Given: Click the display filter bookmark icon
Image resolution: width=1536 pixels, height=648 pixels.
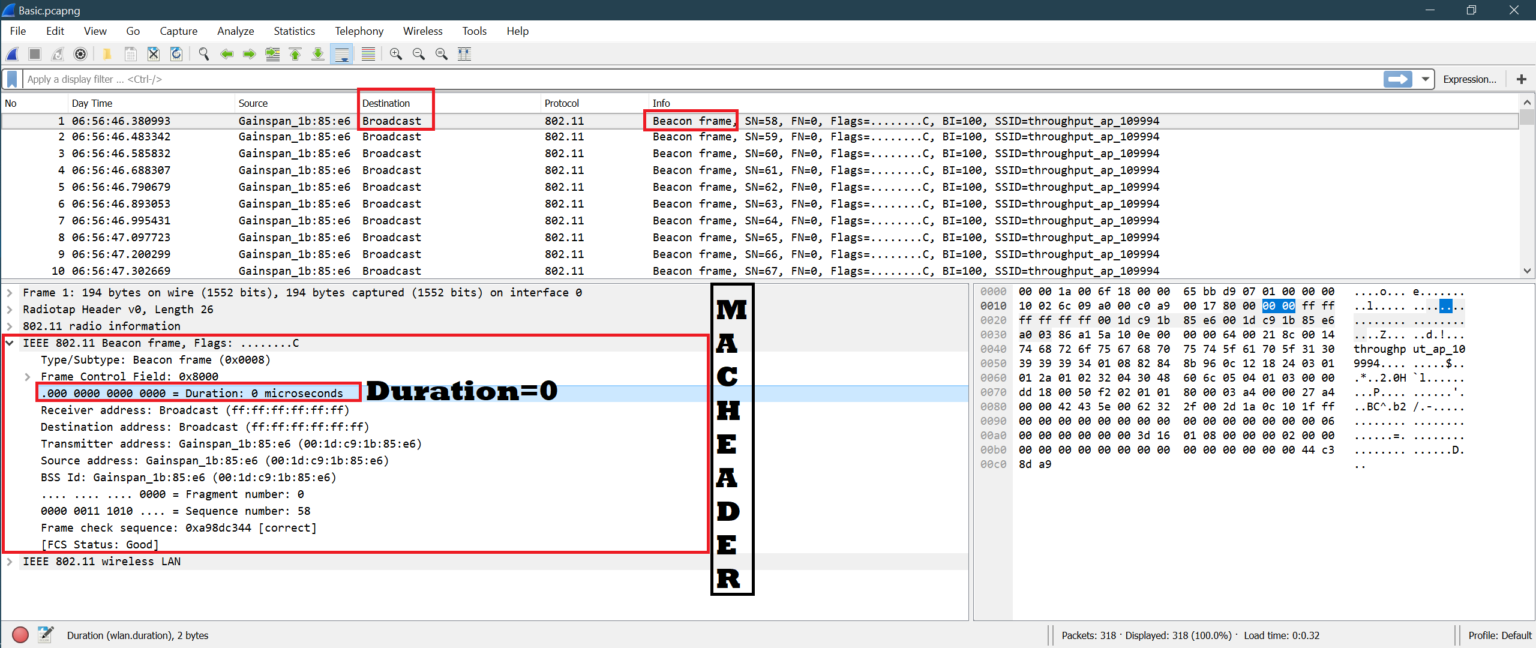Looking at the screenshot, I should point(12,79).
